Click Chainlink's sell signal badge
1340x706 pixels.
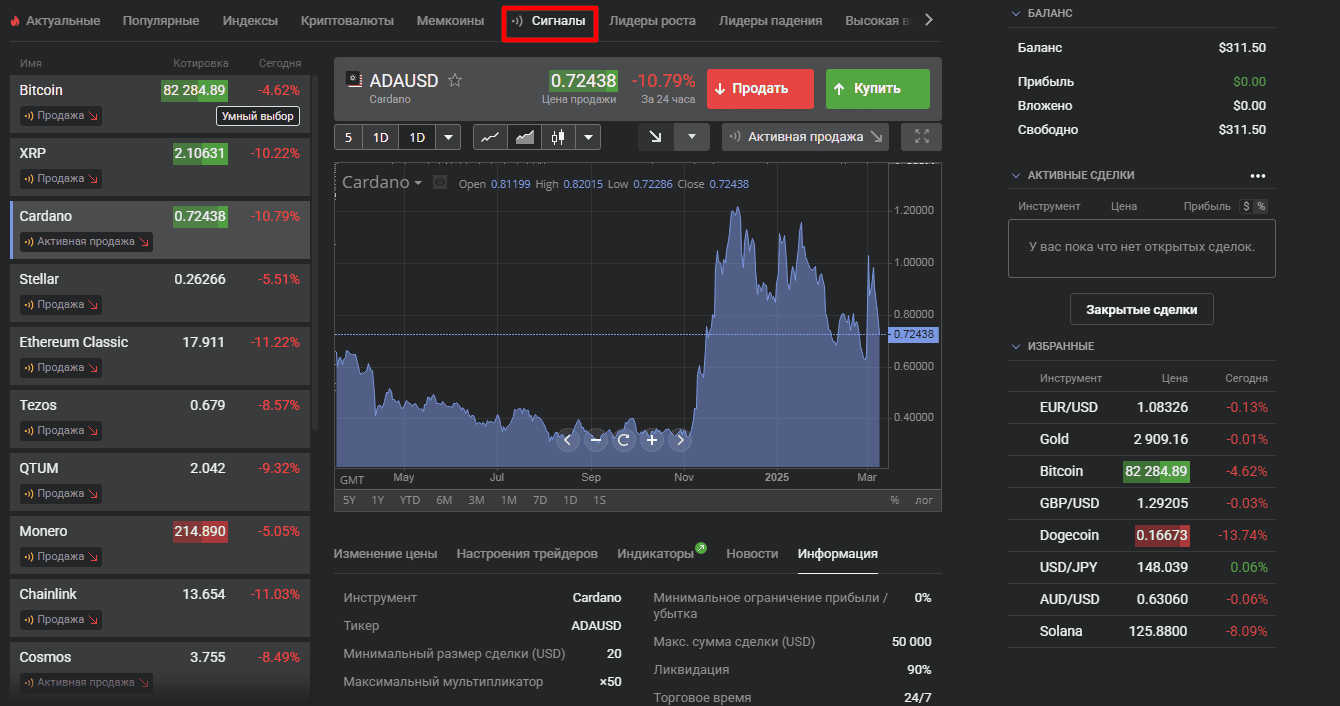(61, 620)
